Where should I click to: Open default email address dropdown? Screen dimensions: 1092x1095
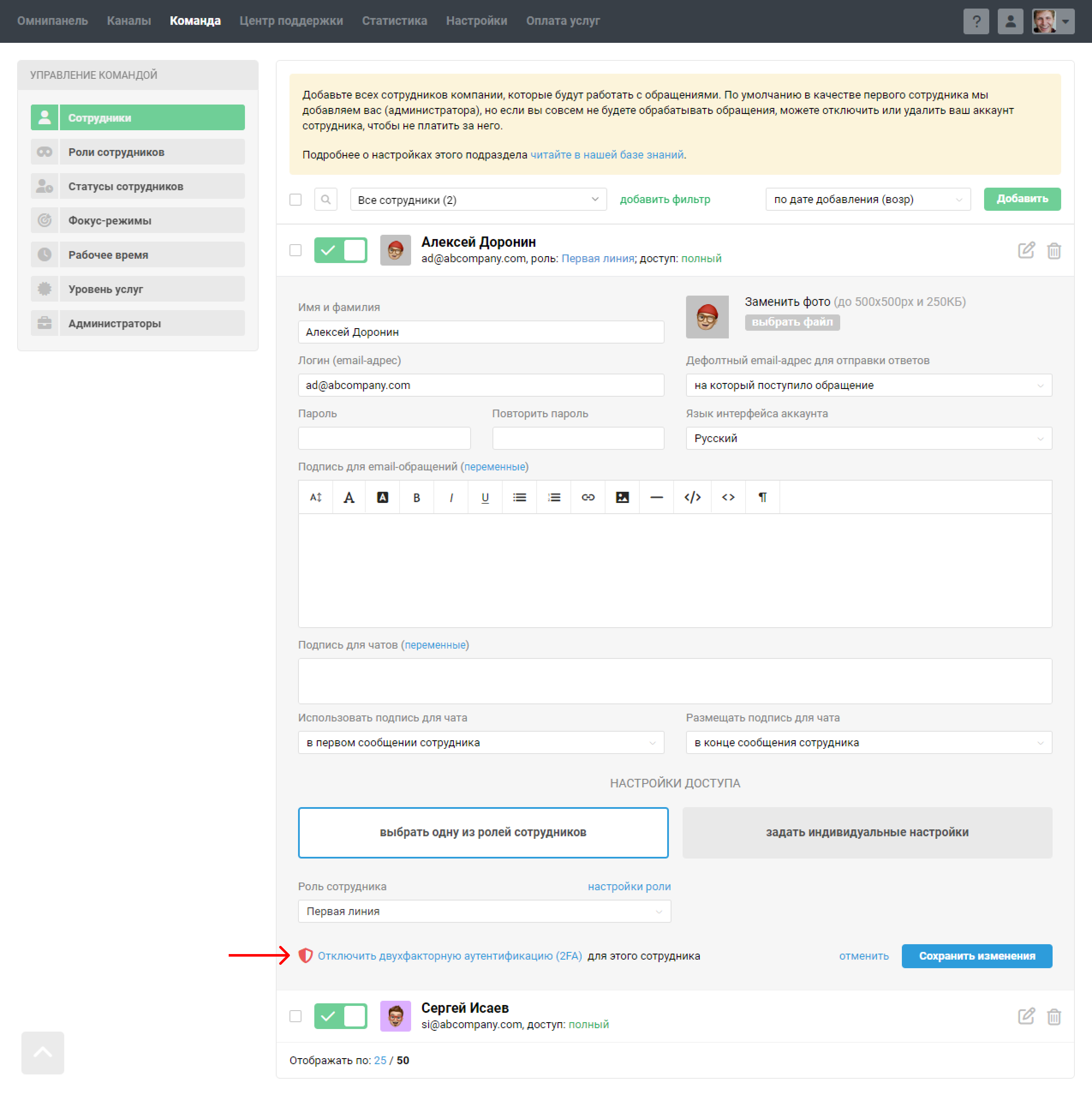[x=869, y=386]
